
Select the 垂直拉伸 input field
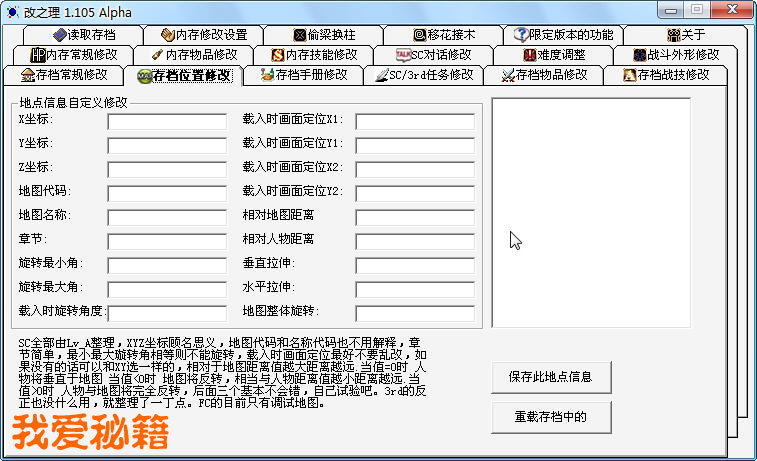coord(414,264)
